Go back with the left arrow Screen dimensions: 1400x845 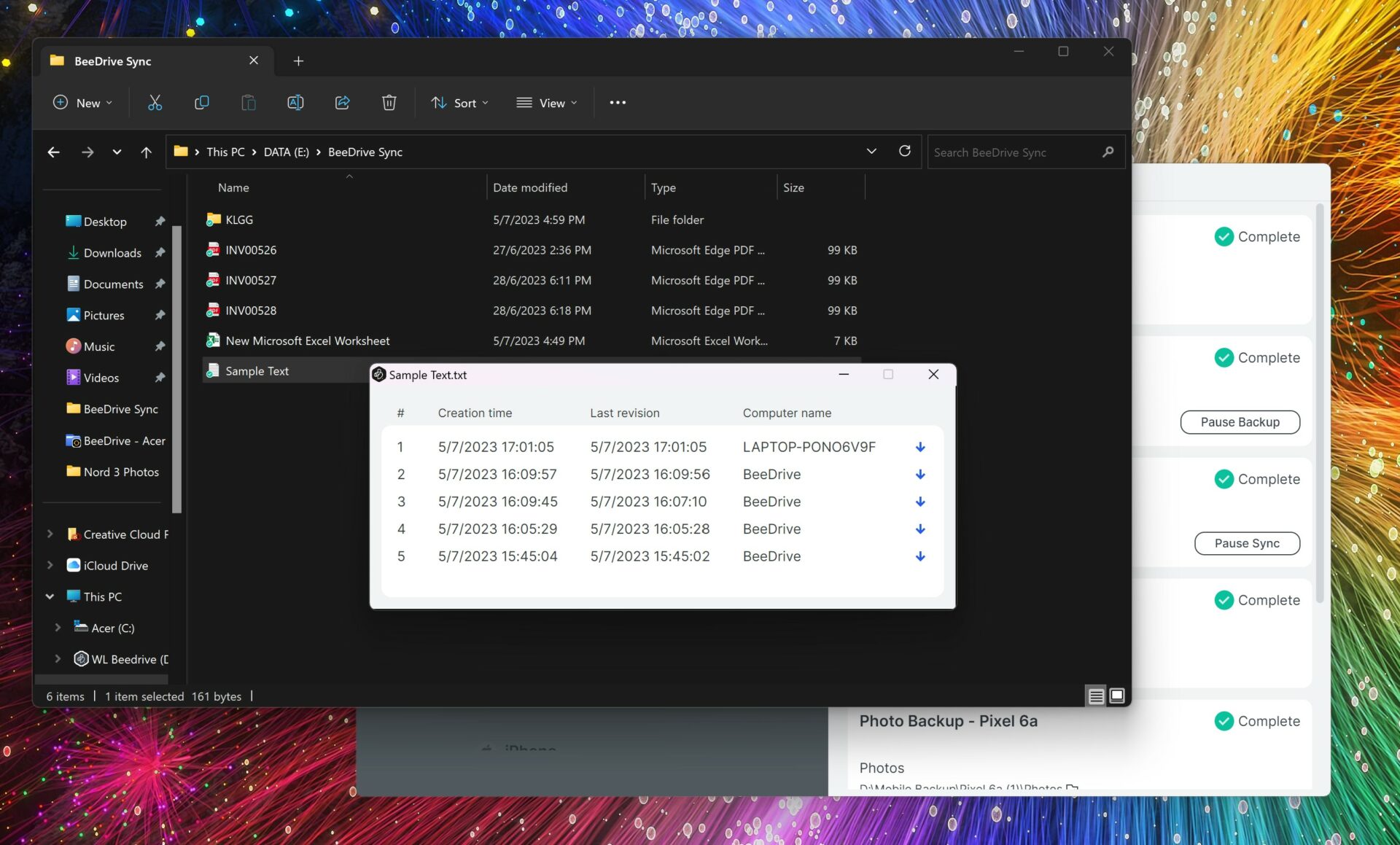coord(53,152)
